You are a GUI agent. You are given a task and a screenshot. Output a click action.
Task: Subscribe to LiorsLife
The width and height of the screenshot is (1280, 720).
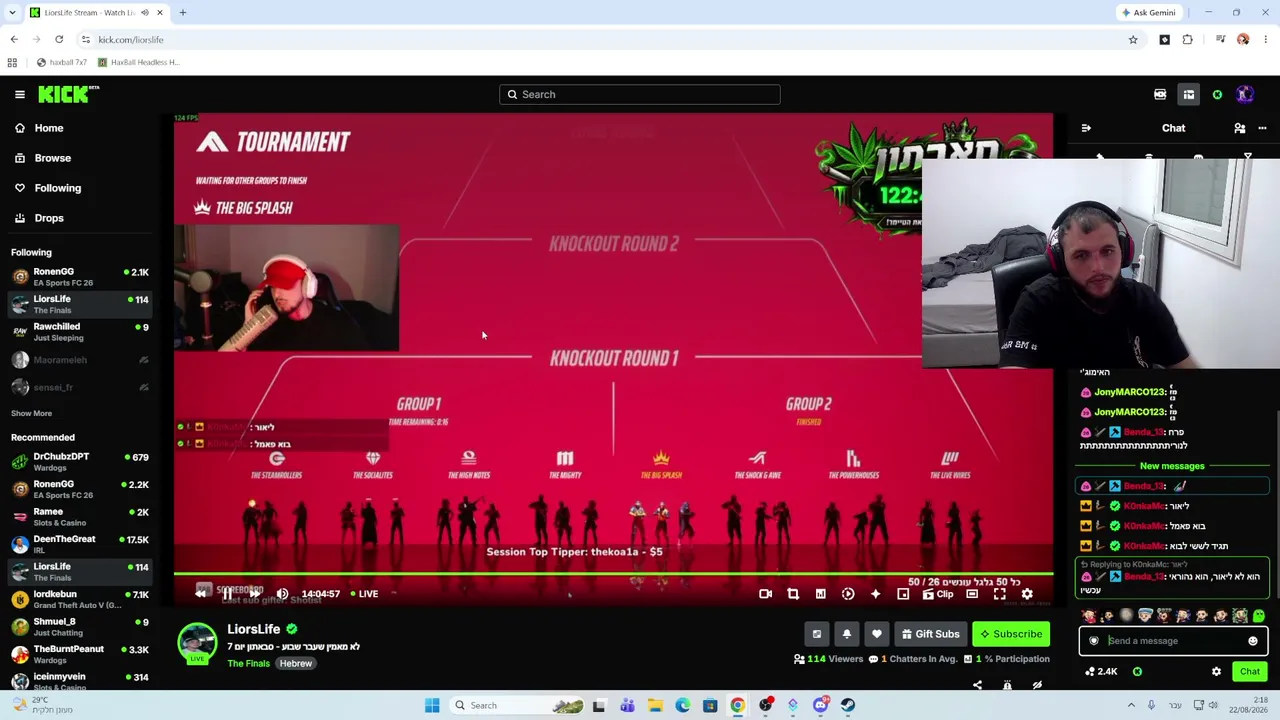click(1011, 634)
